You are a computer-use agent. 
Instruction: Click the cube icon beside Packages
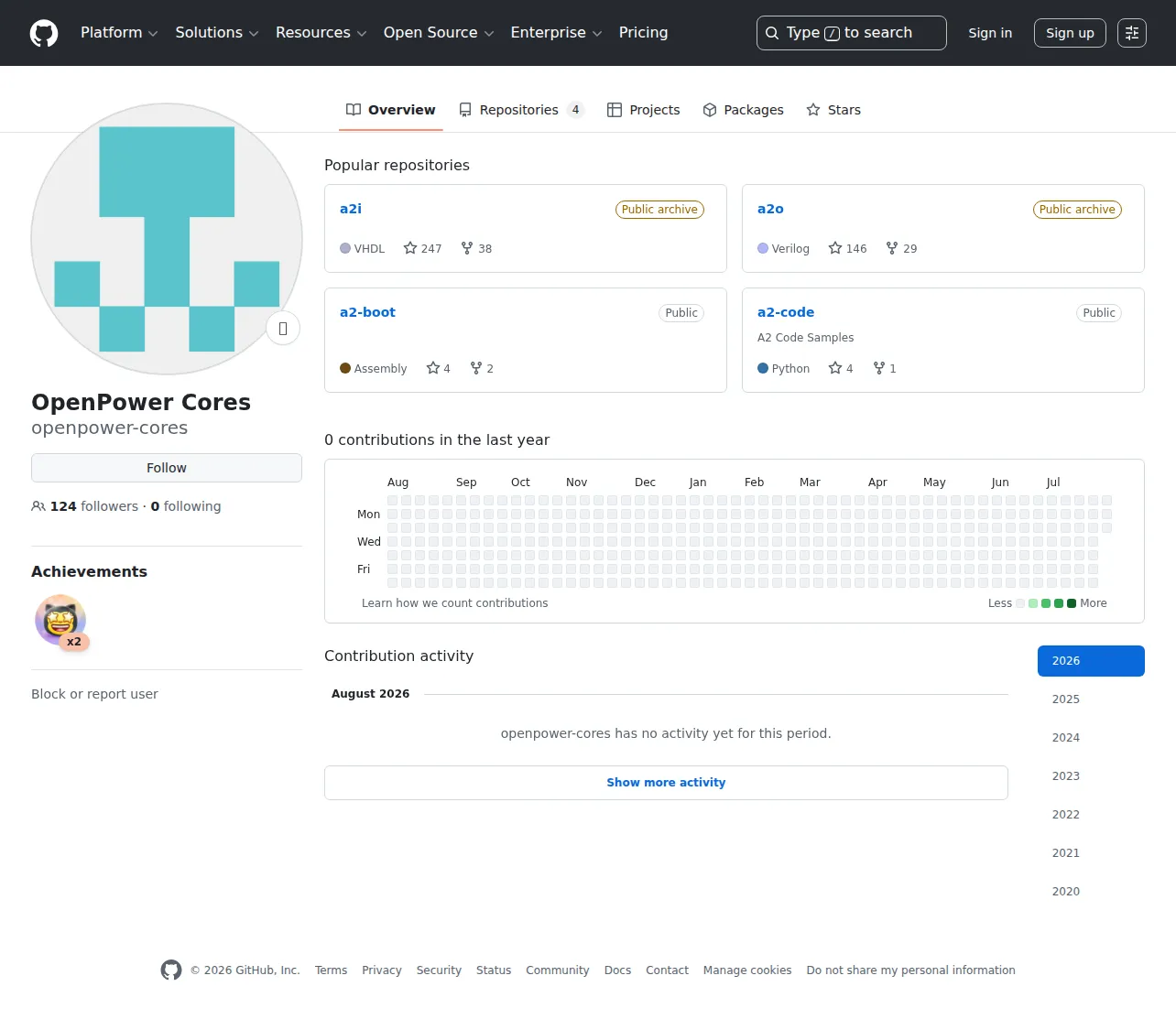click(710, 110)
